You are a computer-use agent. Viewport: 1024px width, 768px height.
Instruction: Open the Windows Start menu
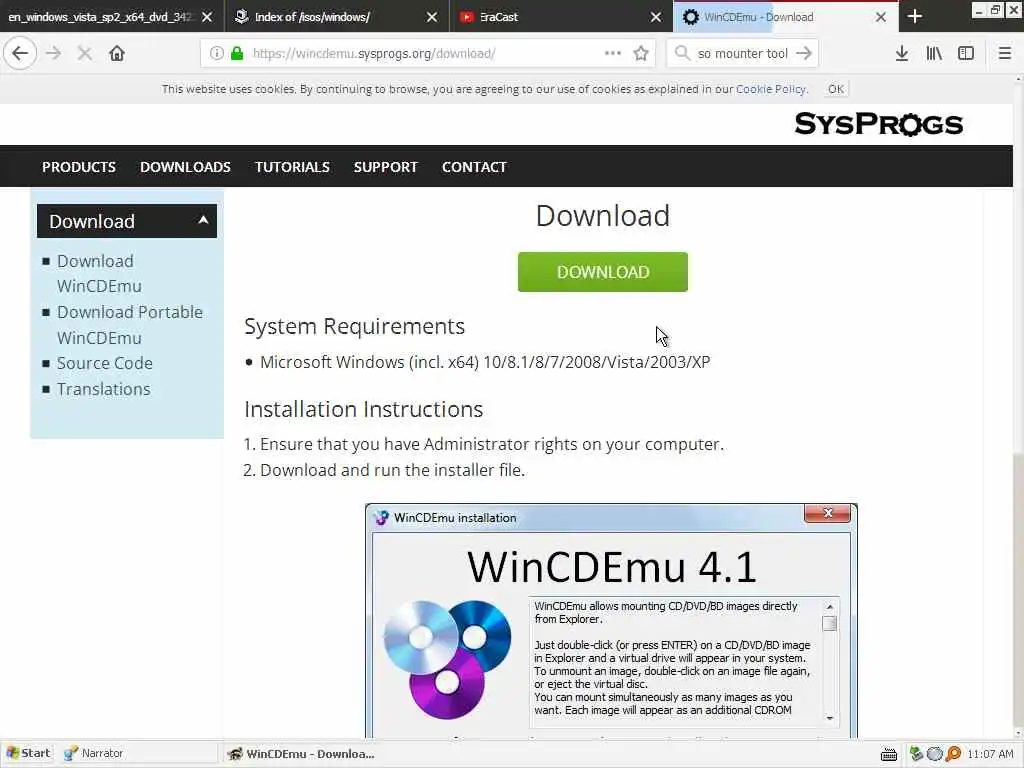pos(28,753)
